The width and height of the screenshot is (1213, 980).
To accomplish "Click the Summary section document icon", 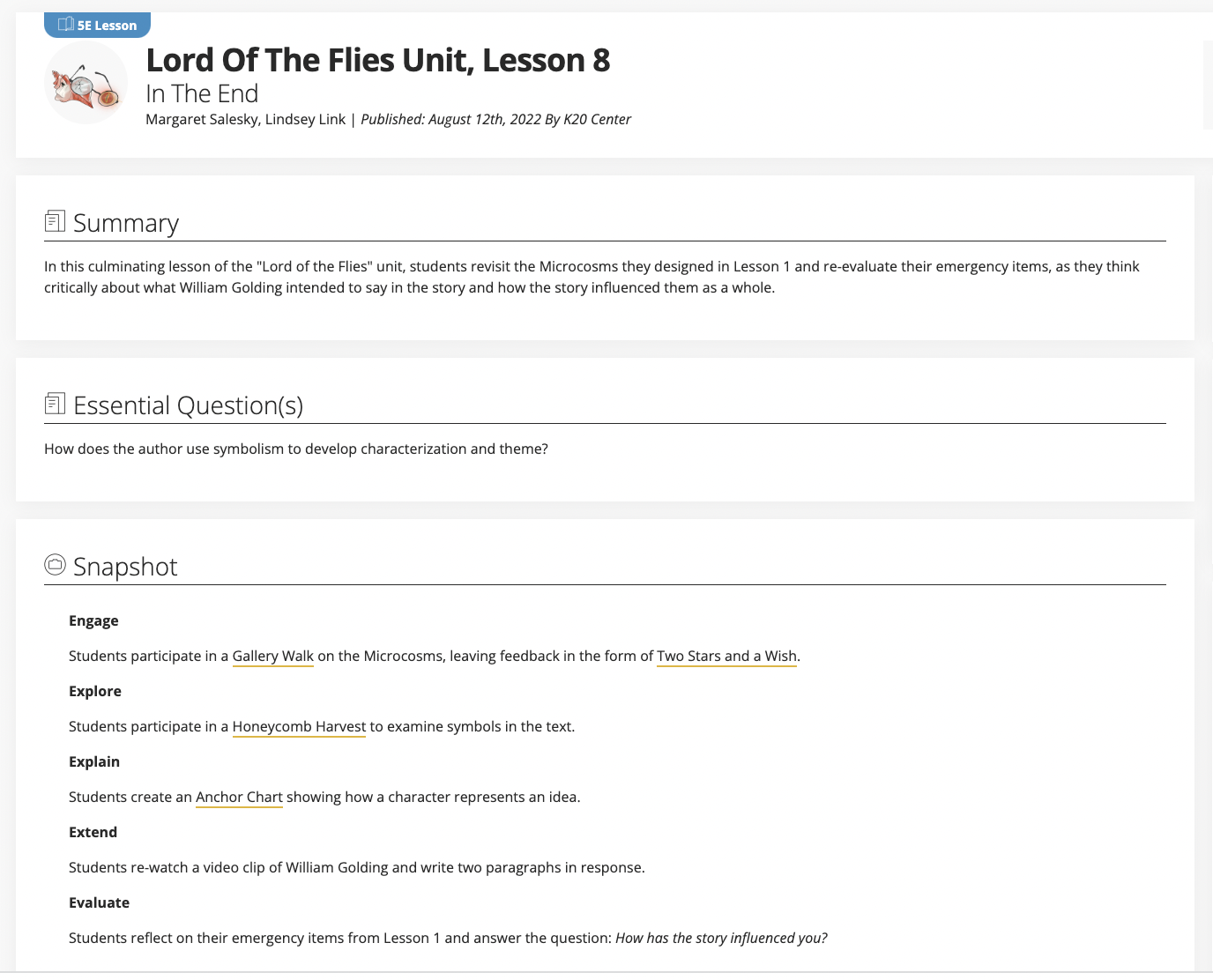I will [55, 219].
